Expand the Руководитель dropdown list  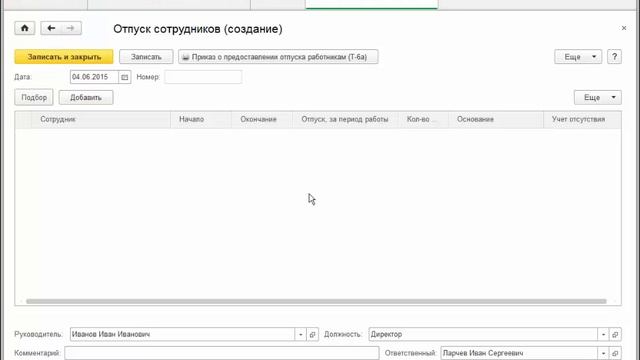300,334
